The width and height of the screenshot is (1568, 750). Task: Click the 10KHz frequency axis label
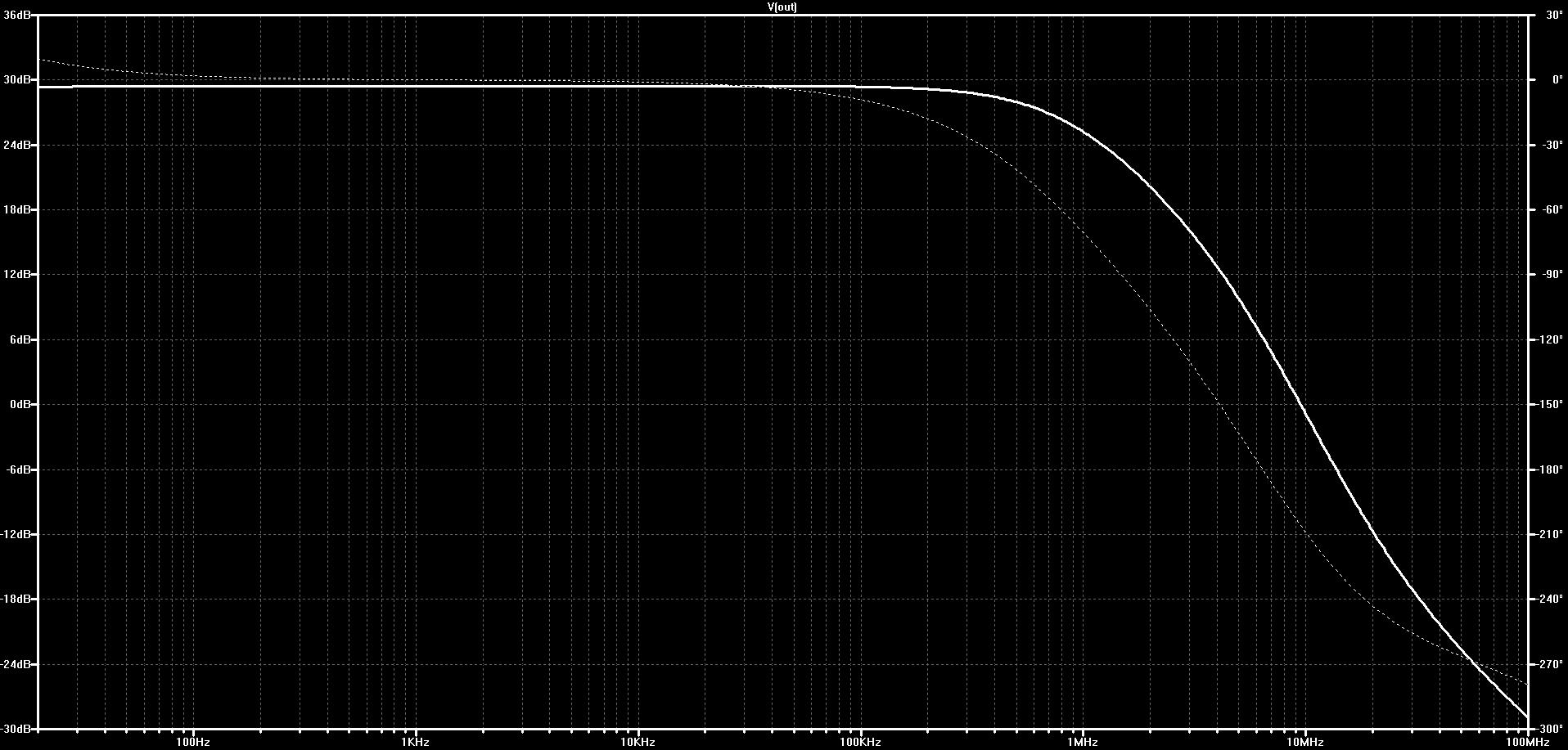pyautogui.click(x=638, y=743)
